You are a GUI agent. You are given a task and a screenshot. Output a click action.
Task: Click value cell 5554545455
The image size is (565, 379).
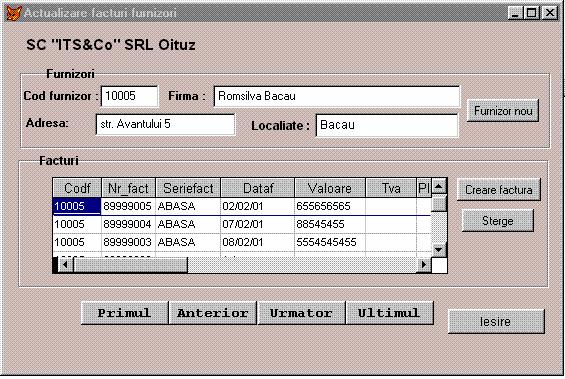click(330, 242)
